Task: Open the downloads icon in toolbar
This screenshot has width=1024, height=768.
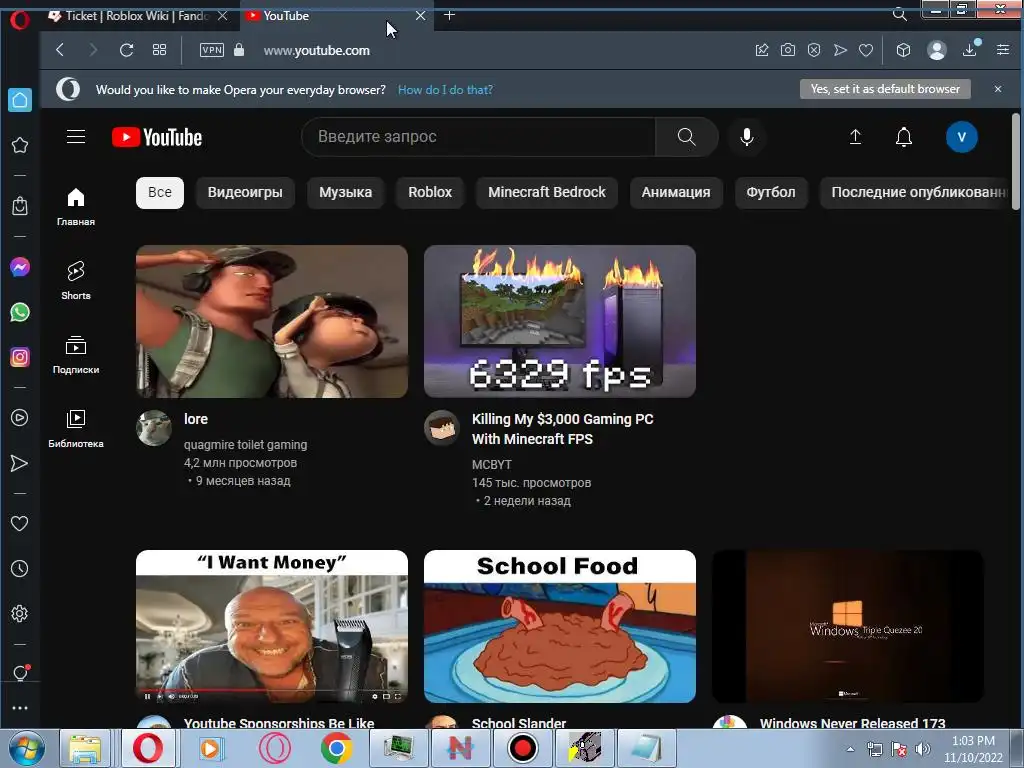Action: tap(970, 50)
